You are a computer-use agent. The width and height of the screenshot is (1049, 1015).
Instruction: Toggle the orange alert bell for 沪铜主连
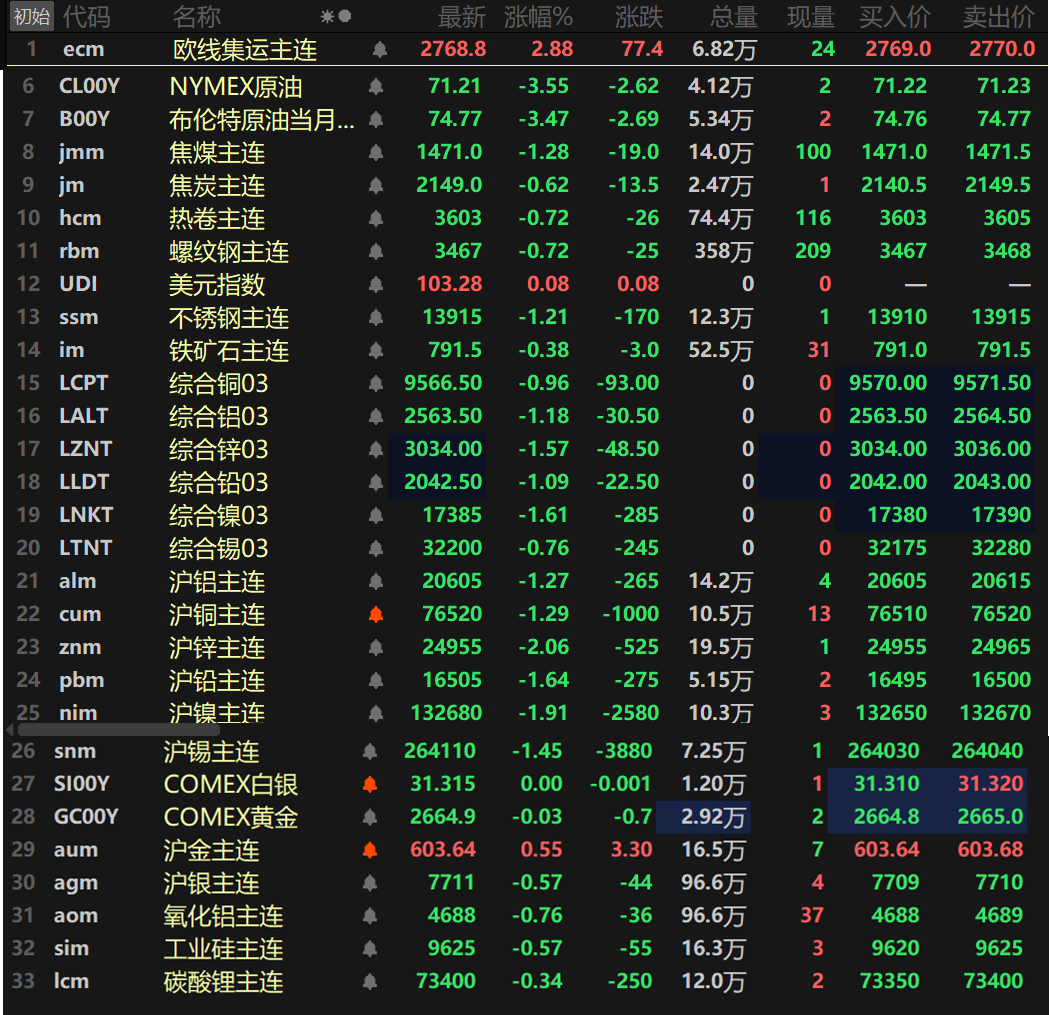click(376, 615)
